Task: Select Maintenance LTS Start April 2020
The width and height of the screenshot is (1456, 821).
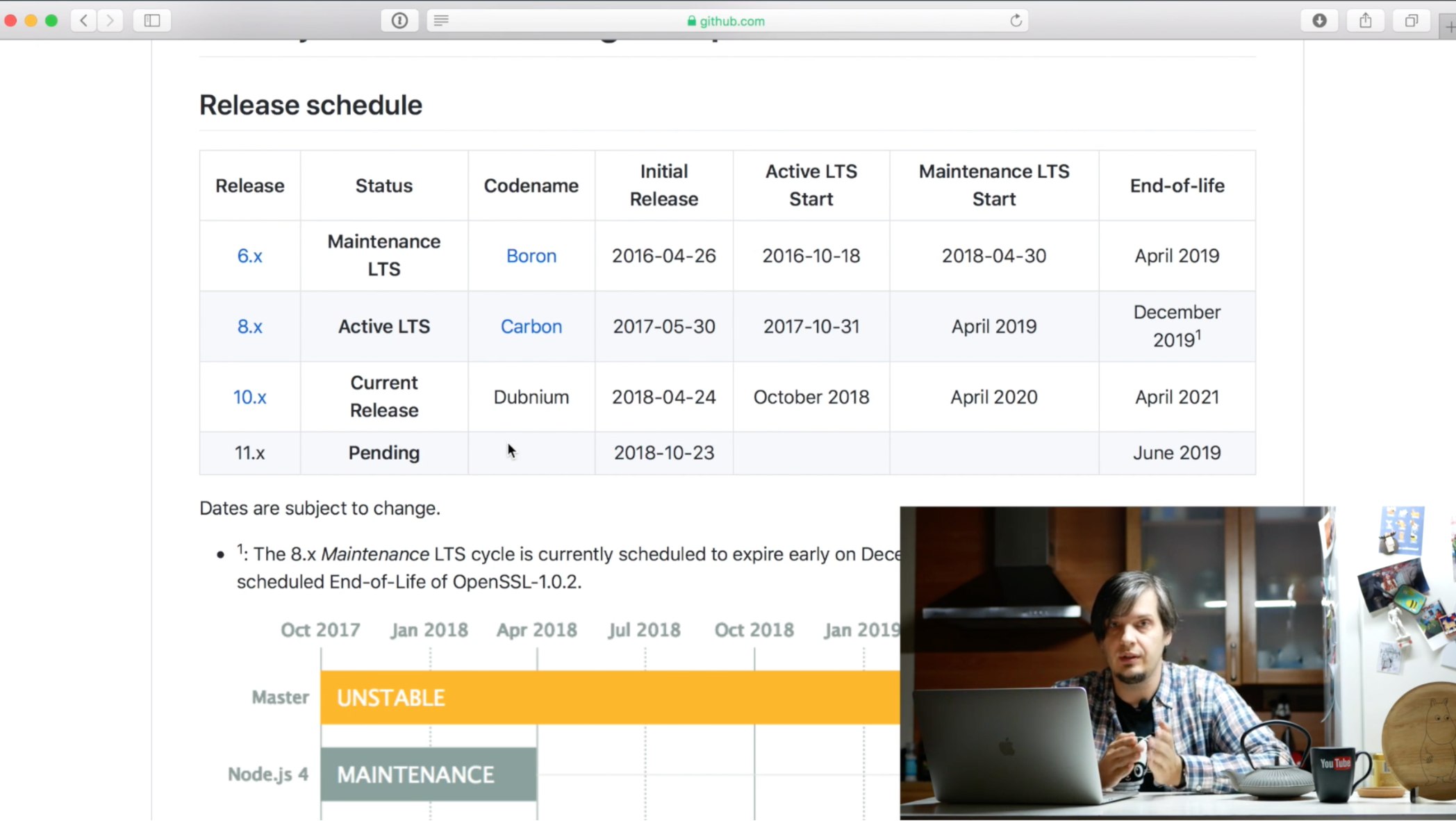Action: click(x=994, y=397)
